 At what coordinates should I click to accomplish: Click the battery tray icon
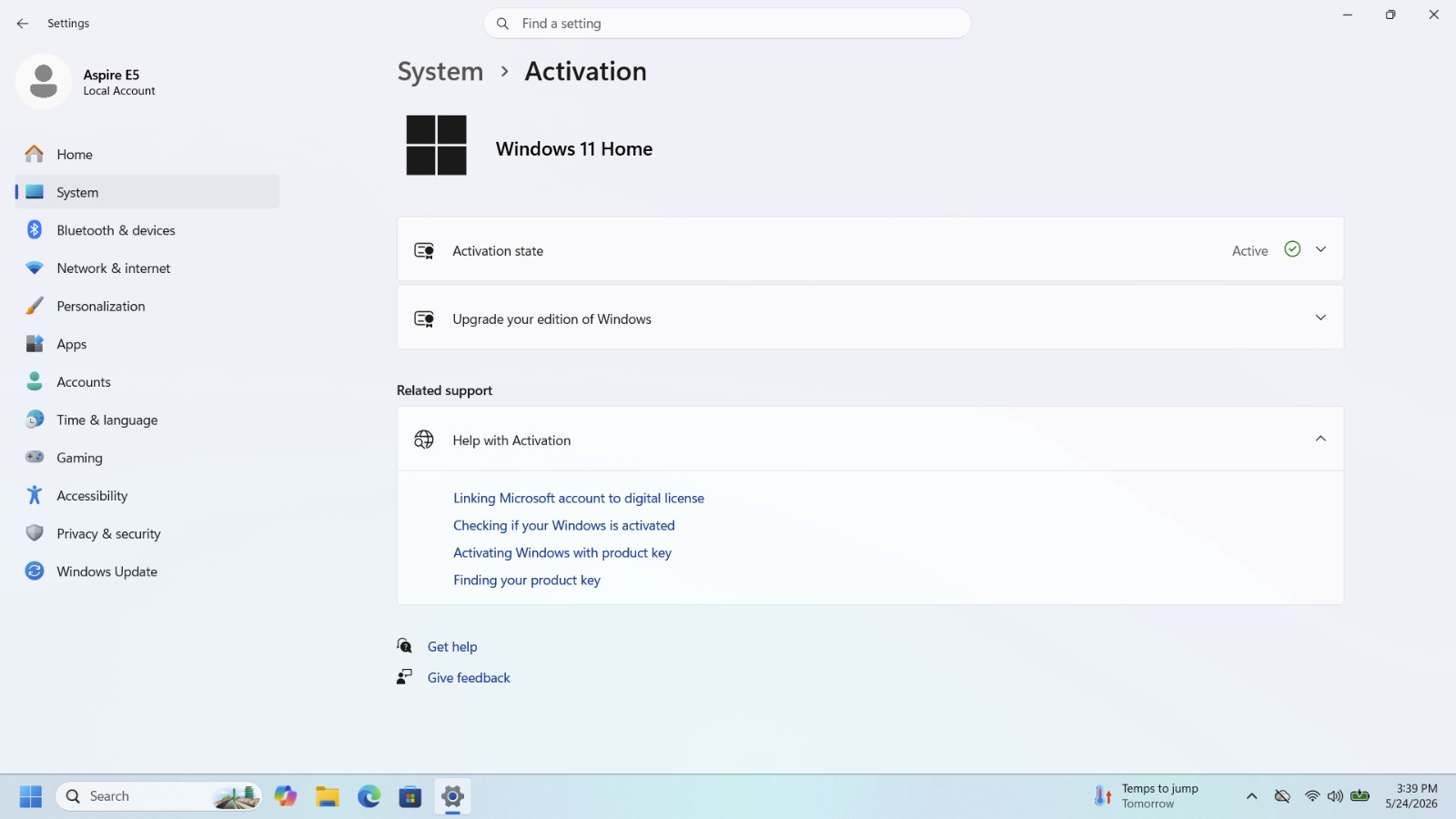1360,796
